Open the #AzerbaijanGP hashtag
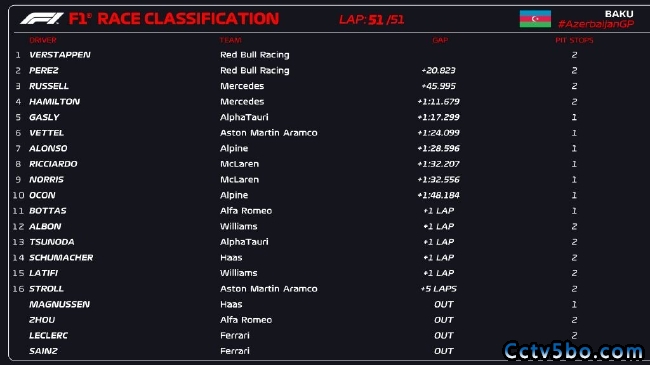650x365 pixels. (596, 24)
